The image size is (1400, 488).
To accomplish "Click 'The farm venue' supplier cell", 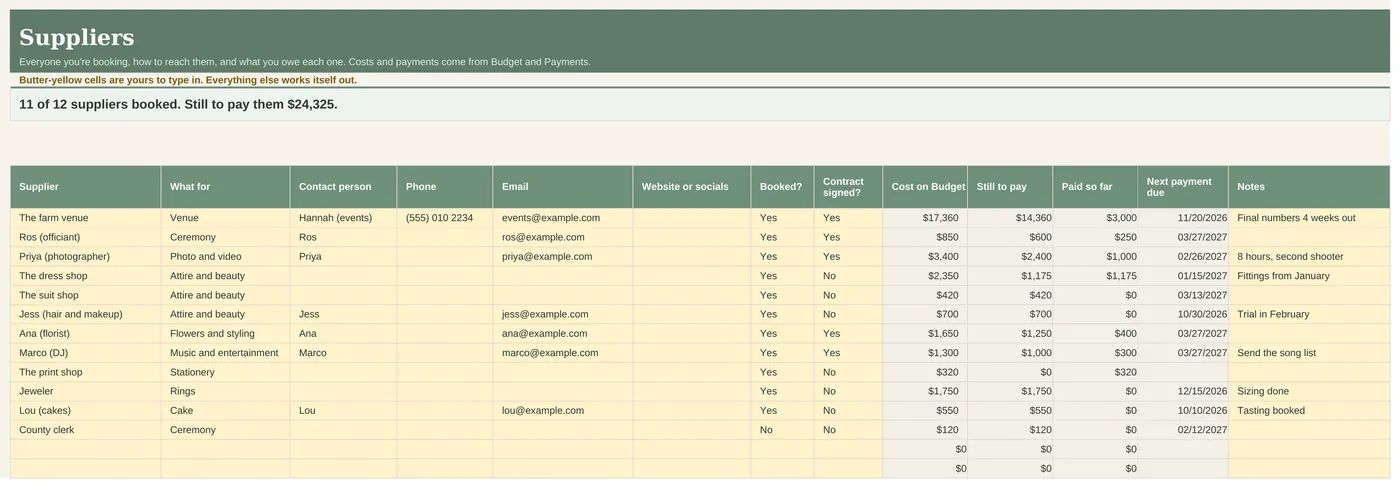I will [86, 218].
